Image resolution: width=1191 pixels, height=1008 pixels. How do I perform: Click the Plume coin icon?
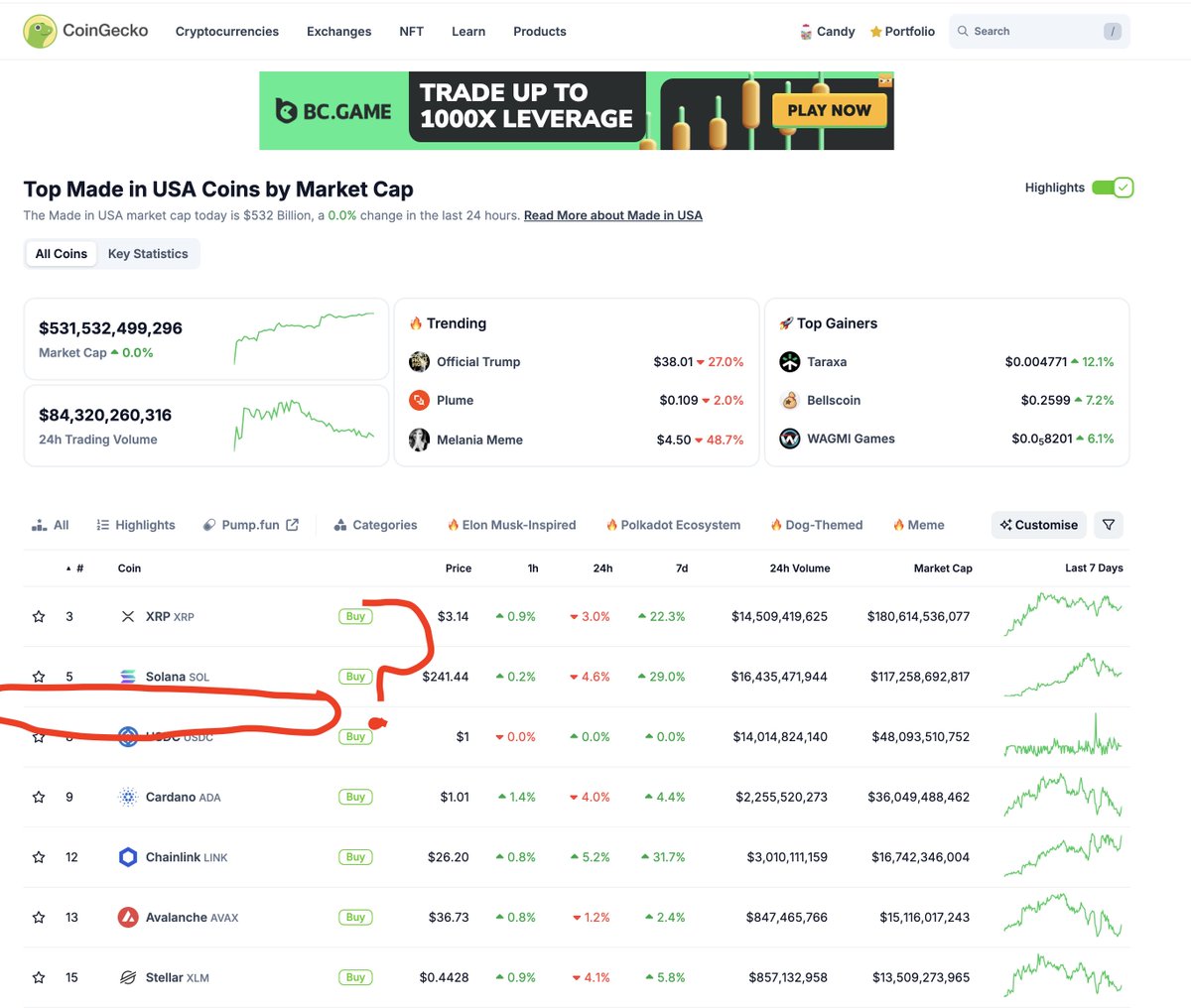point(419,400)
